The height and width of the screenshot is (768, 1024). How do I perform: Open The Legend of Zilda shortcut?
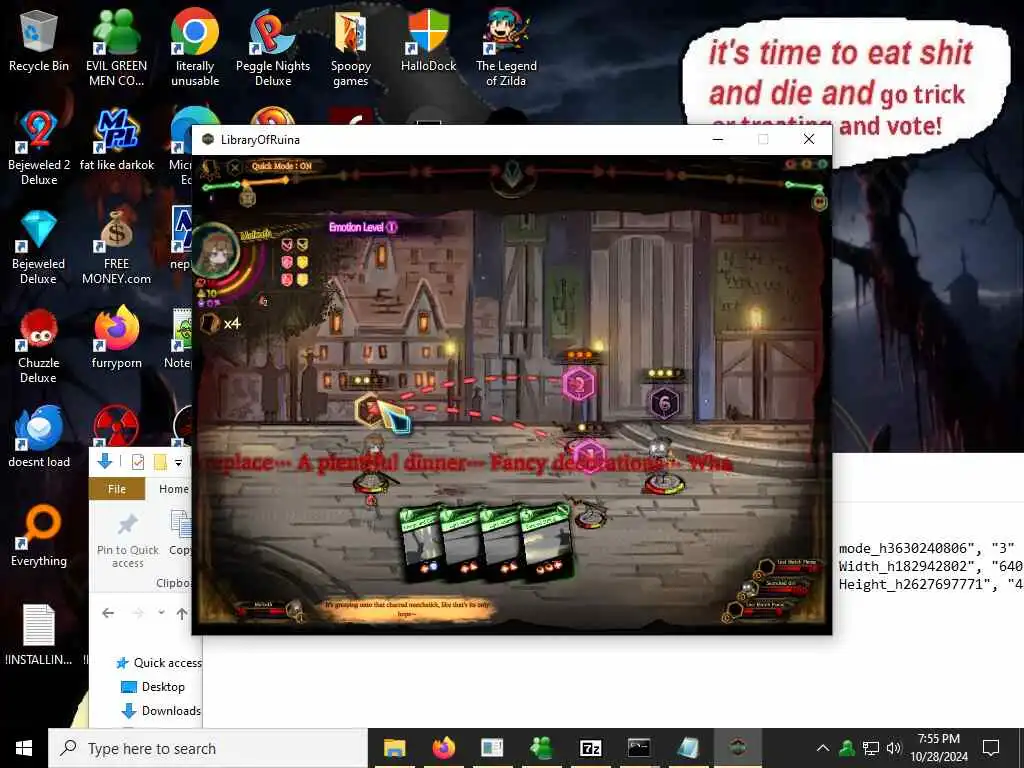pos(506,48)
